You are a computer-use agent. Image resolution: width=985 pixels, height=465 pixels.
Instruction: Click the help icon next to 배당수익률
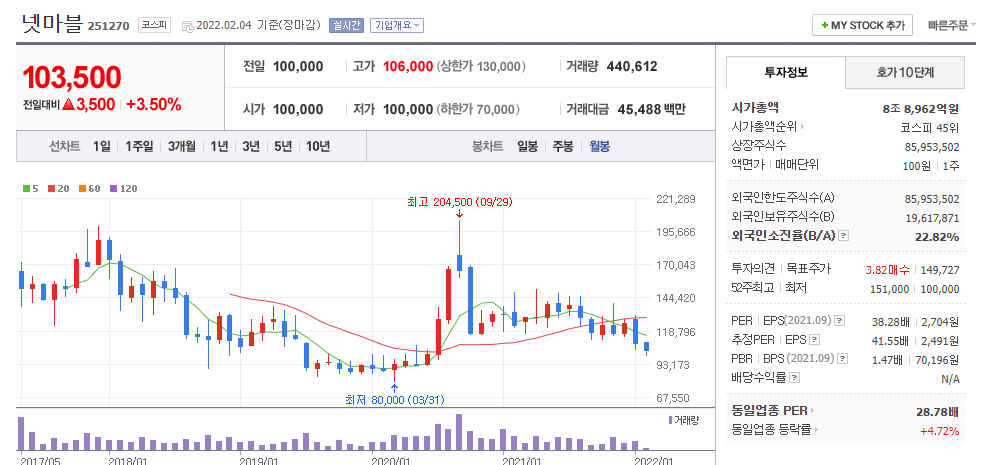[794, 378]
